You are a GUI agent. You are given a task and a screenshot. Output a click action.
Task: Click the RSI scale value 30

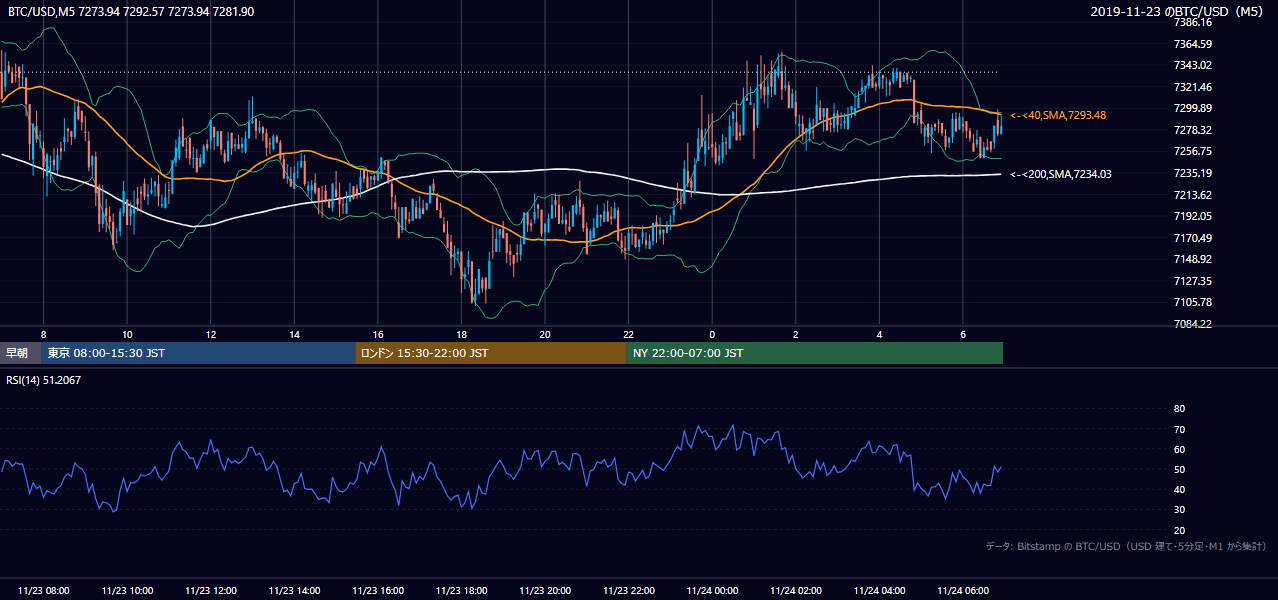(x=1179, y=510)
